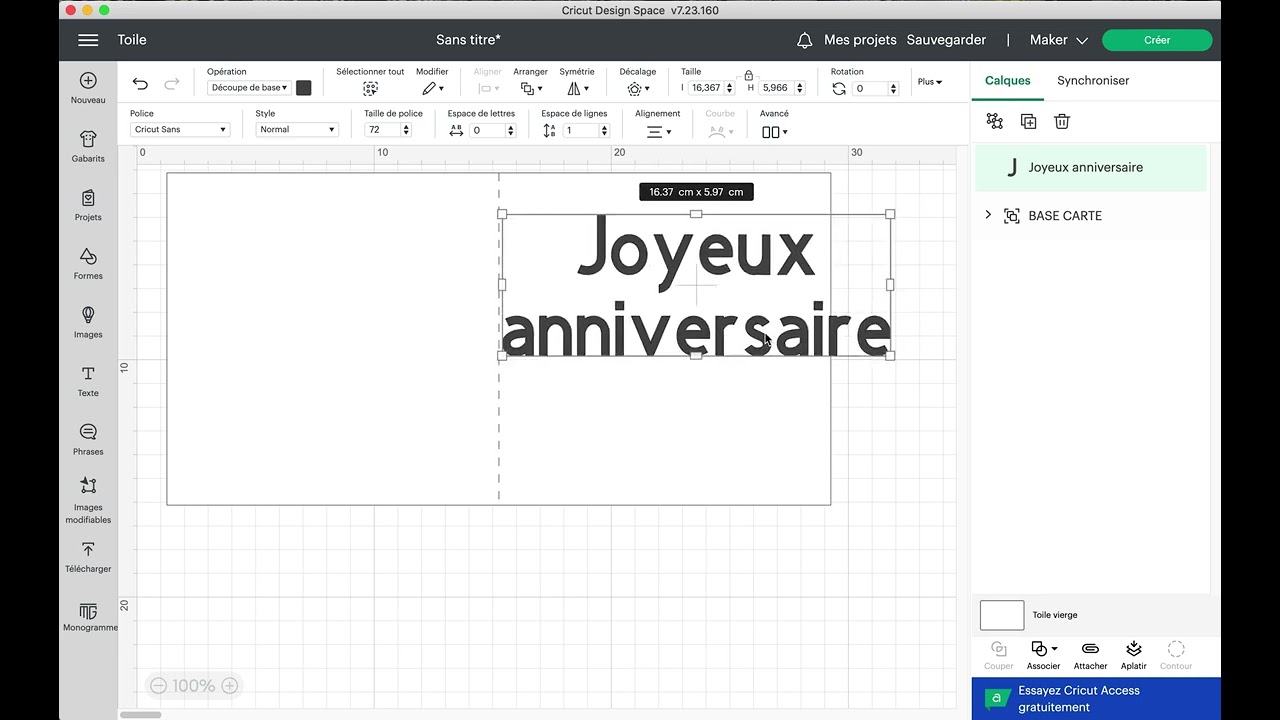Open the Arranger dropdown
The height and width of the screenshot is (720, 1280).
pyautogui.click(x=530, y=89)
